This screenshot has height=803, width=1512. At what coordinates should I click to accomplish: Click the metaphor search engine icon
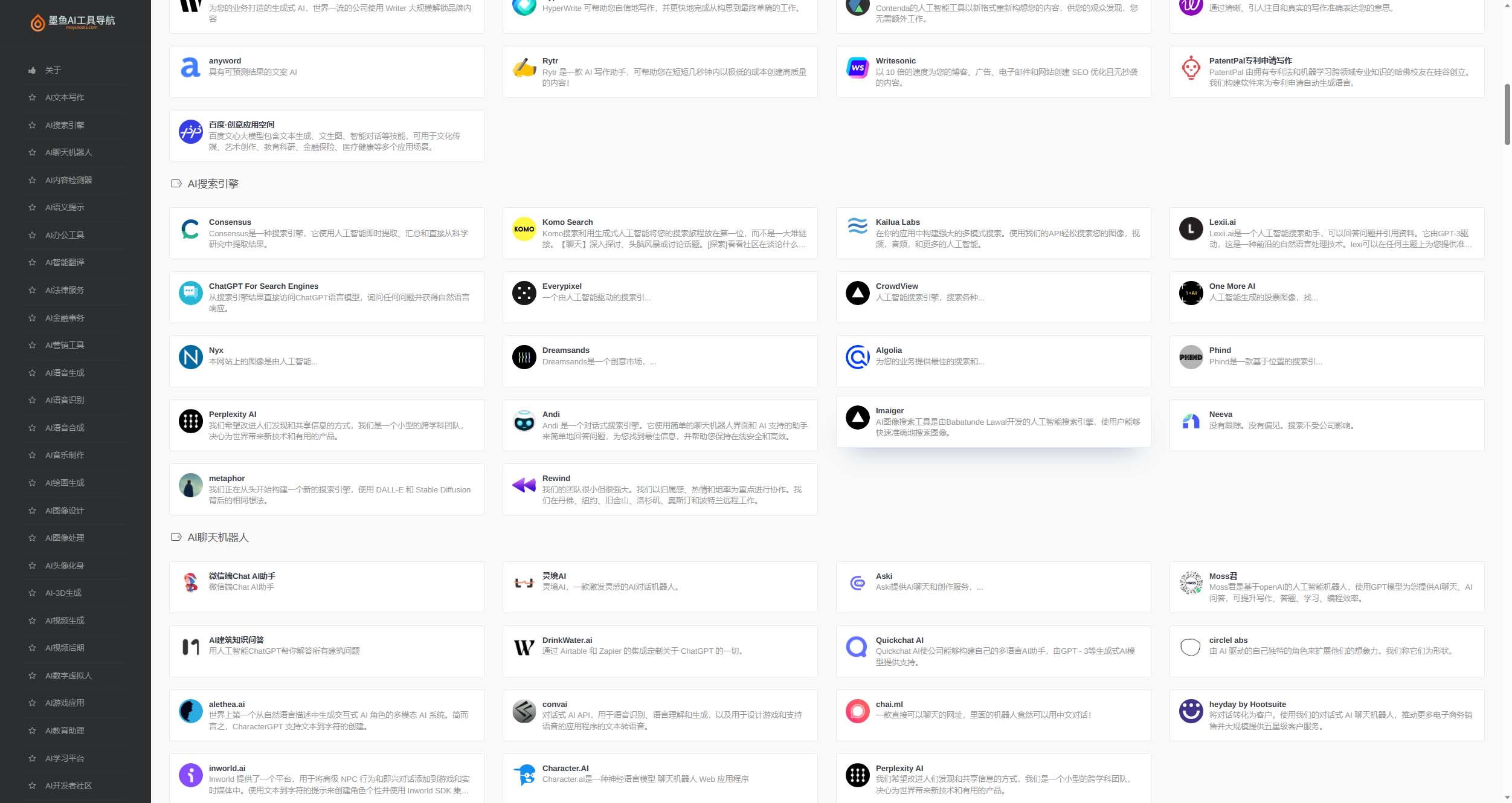click(x=190, y=485)
